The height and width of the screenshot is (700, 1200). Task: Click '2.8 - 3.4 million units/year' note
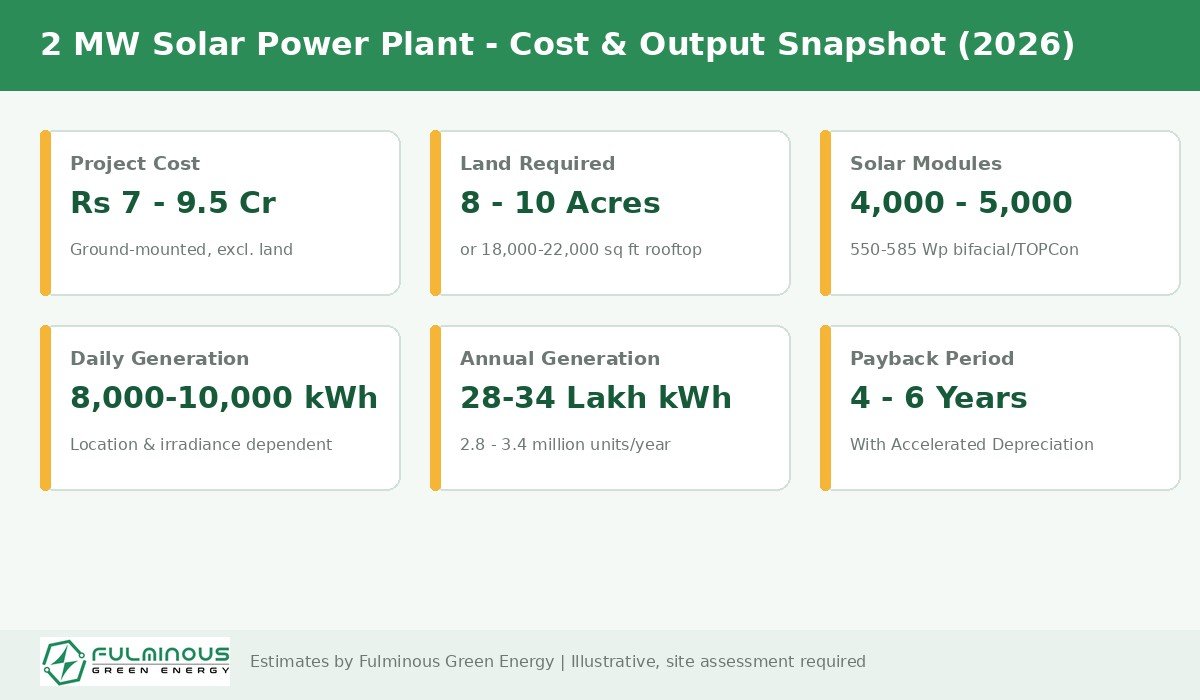pos(565,445)
